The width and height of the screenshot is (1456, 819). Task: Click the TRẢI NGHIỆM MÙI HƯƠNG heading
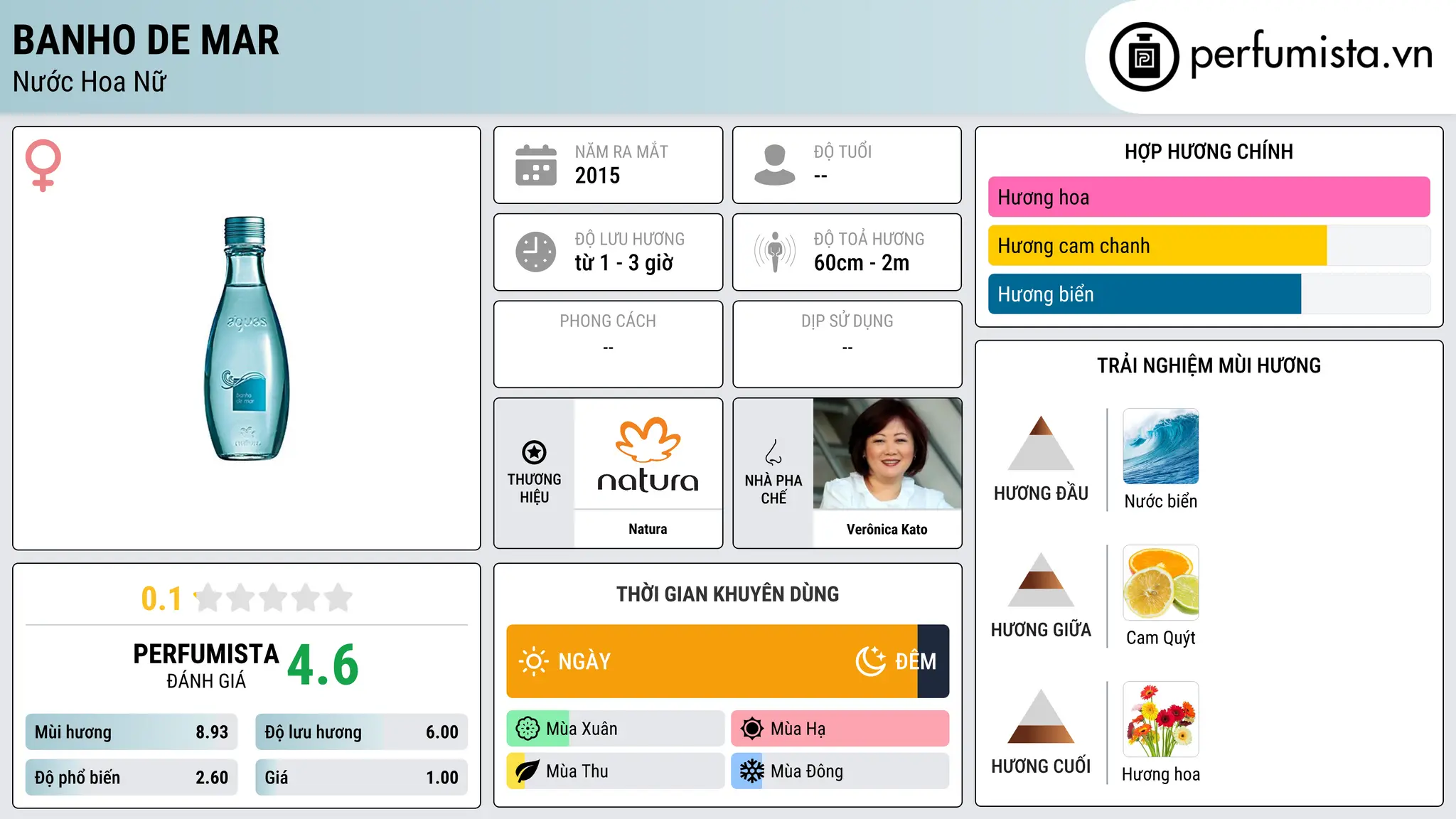pos(1209,365)
